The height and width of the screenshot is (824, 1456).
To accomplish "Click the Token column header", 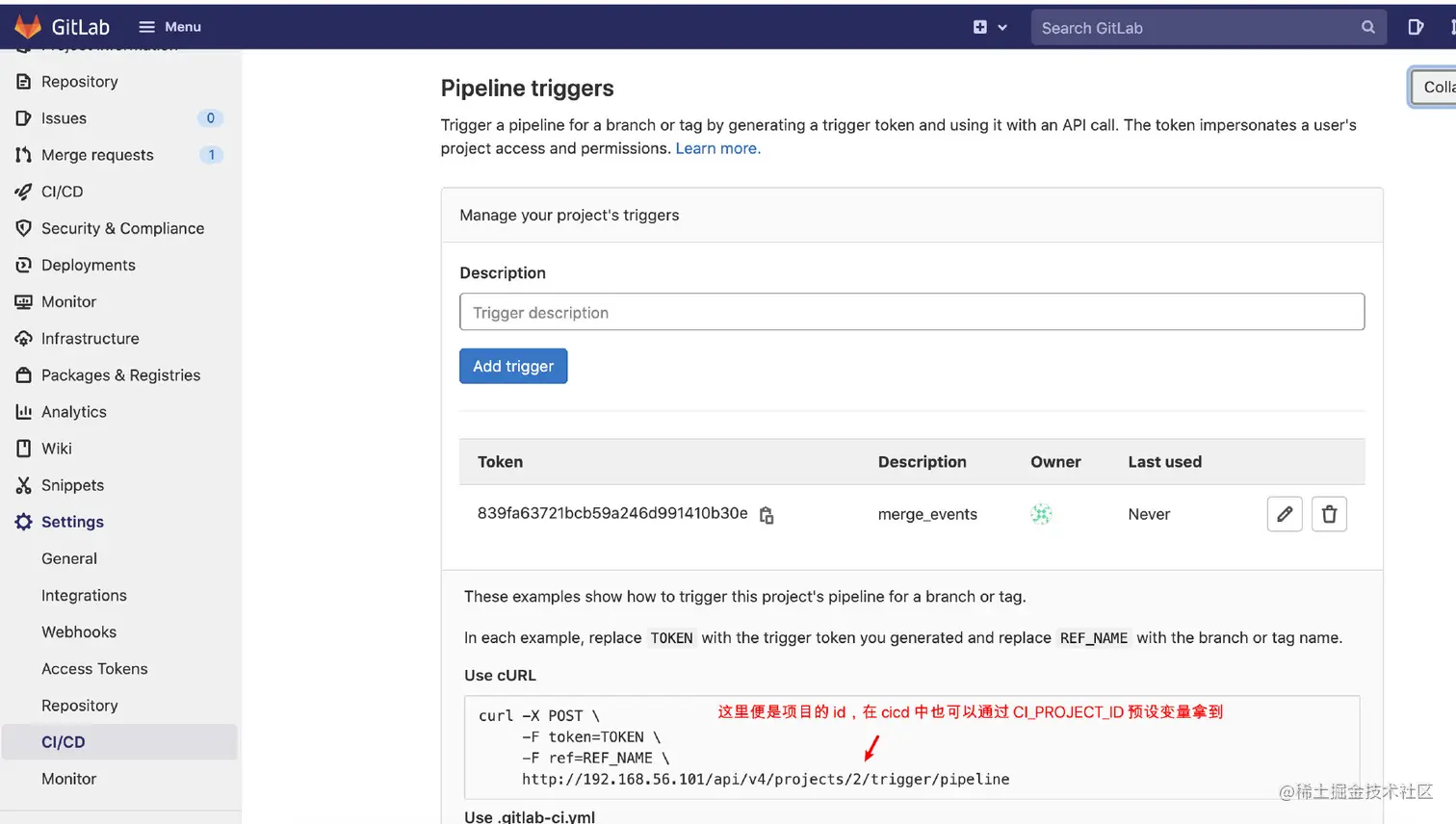I will pos(500,462).
